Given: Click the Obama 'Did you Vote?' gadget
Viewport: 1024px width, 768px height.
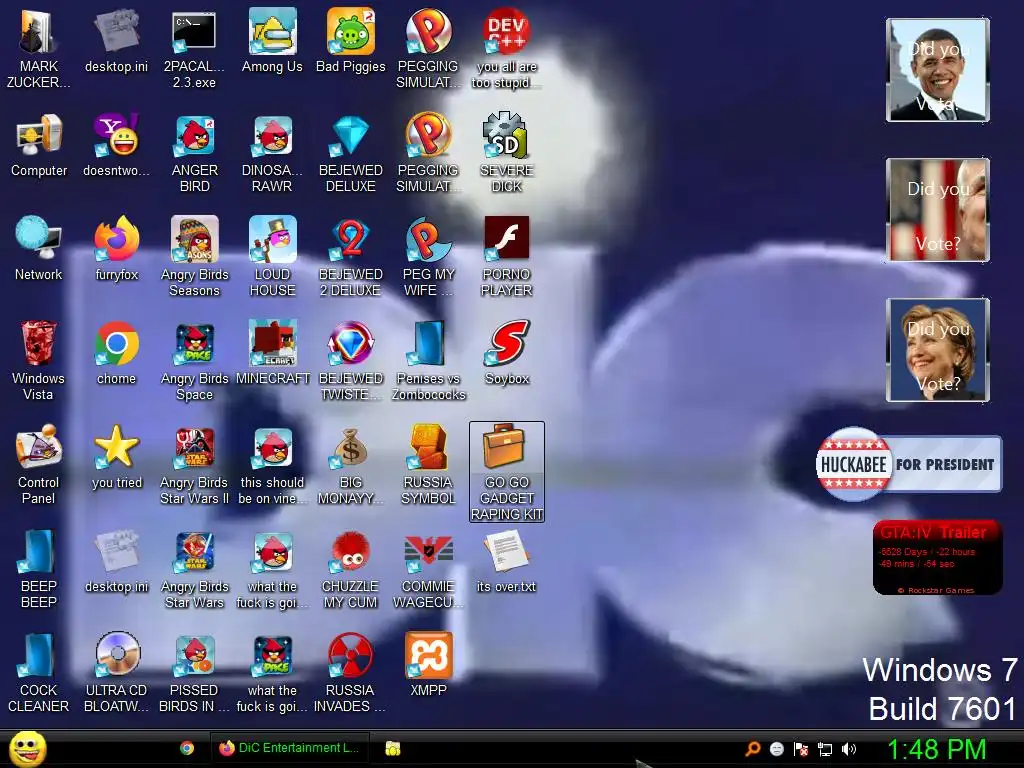Looking at the screenshot, I should (938, 70).
